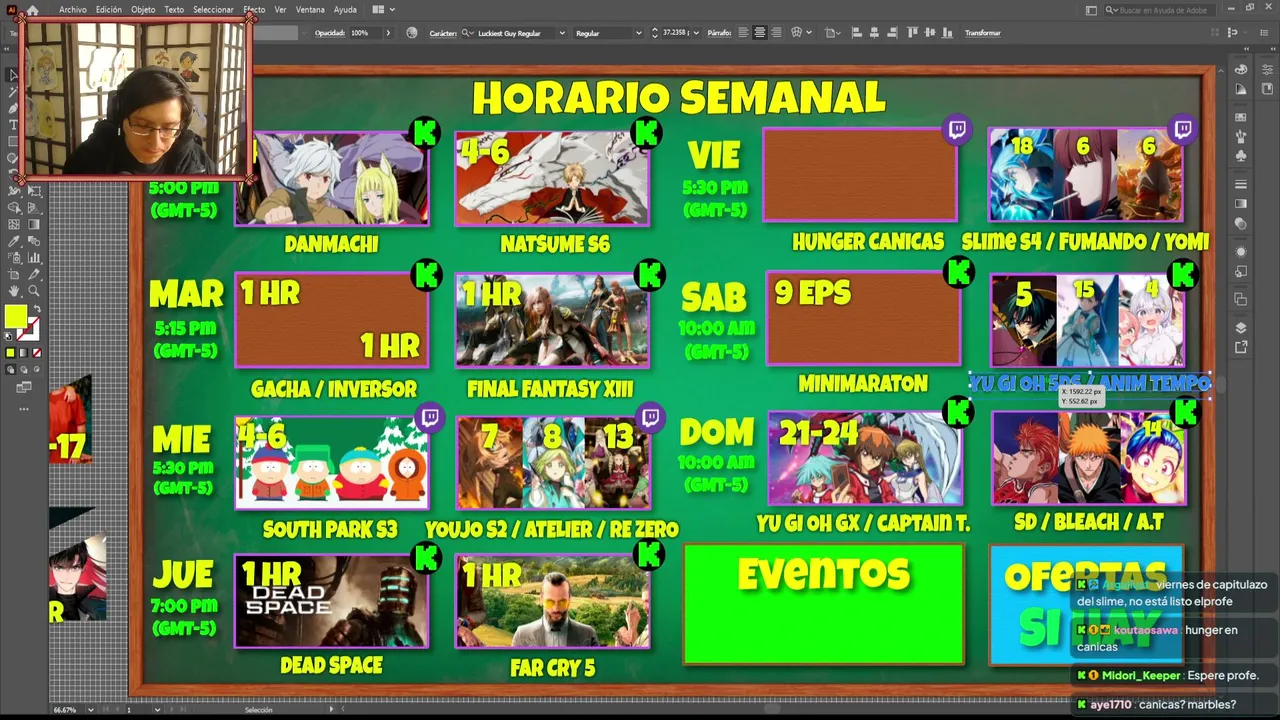The width and height of the screenshot is (1280, 720).
Task: Select the Slice tool
Action: (x=33, y=274)
